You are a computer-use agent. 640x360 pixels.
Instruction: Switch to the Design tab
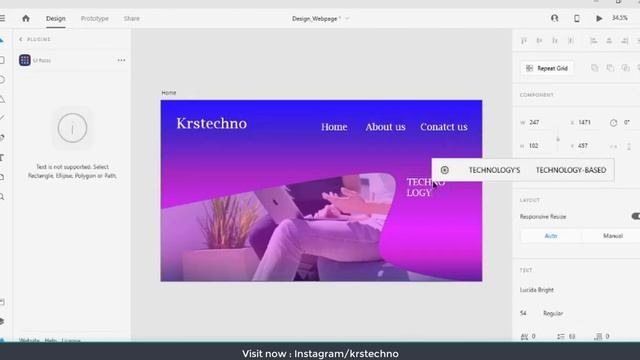tap(56, 18)
